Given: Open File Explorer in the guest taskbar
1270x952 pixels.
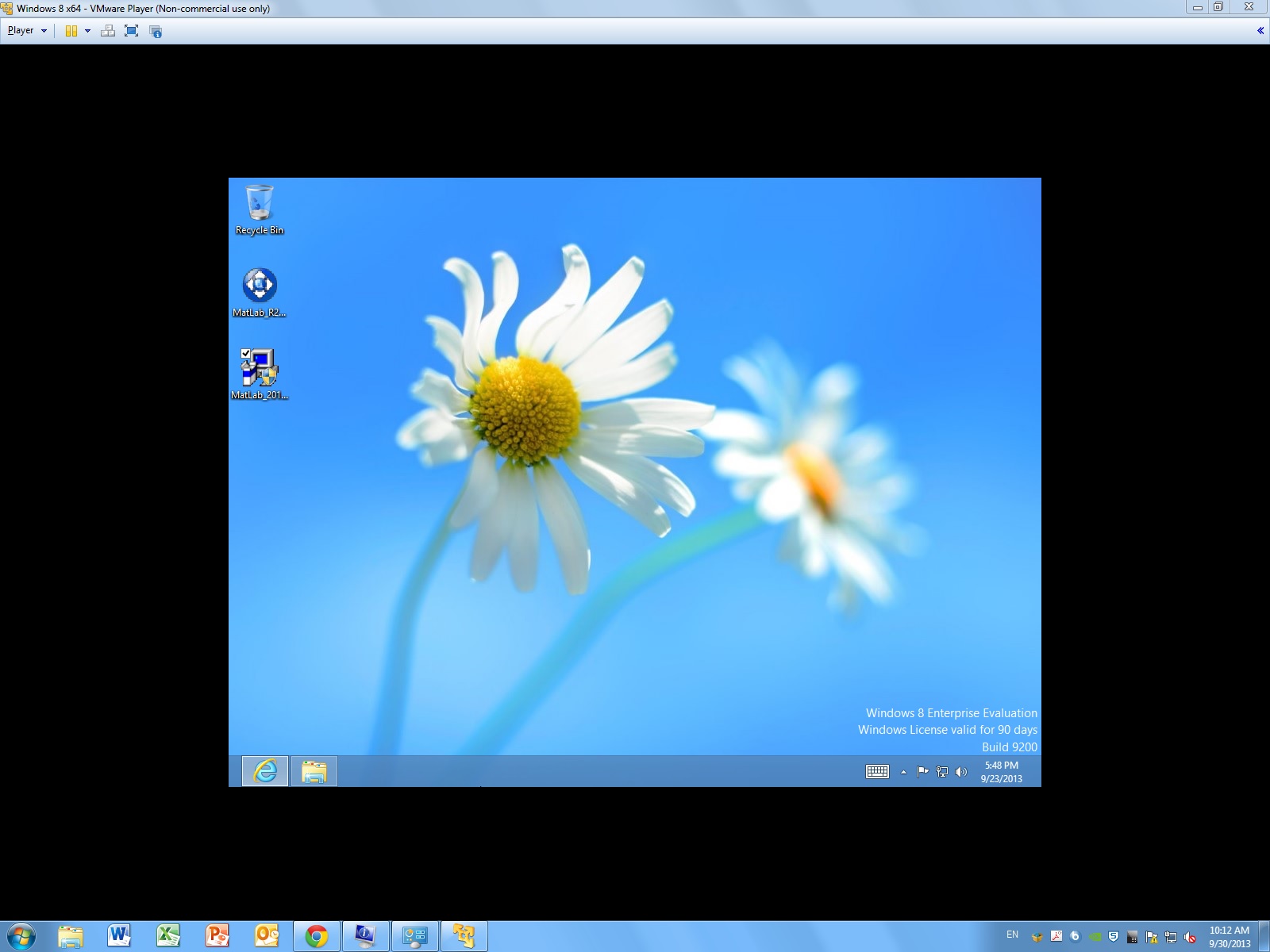Looking at the screenshot, I should coord(314,771).
